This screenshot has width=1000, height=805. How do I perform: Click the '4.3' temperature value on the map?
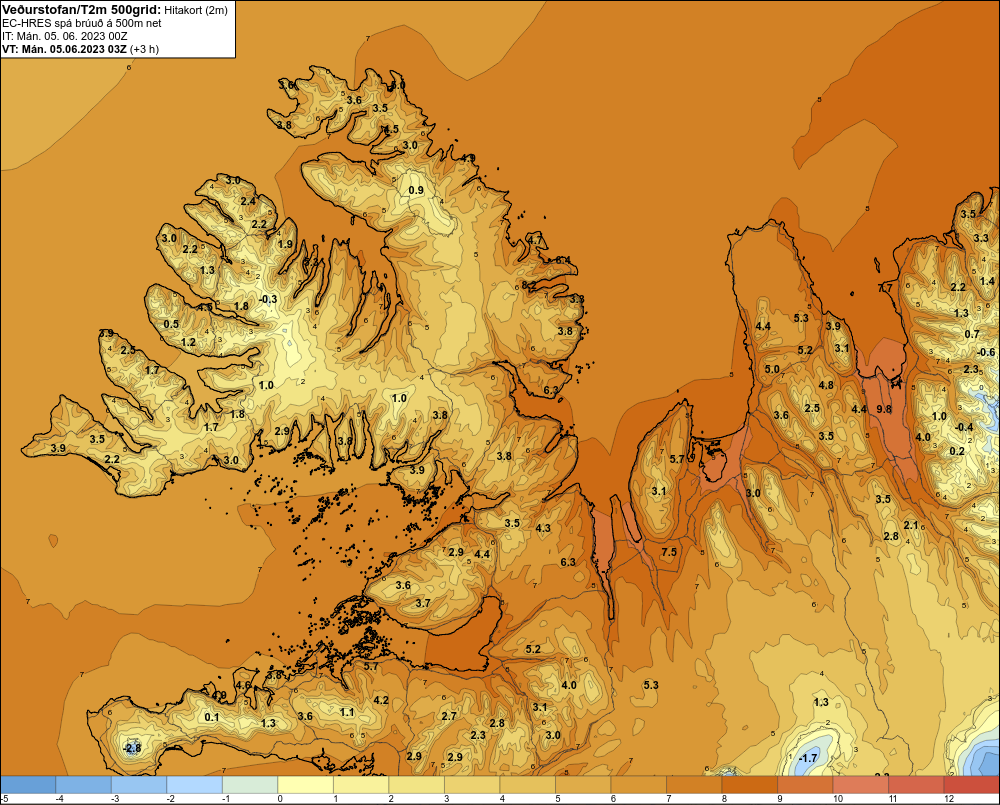543,528
